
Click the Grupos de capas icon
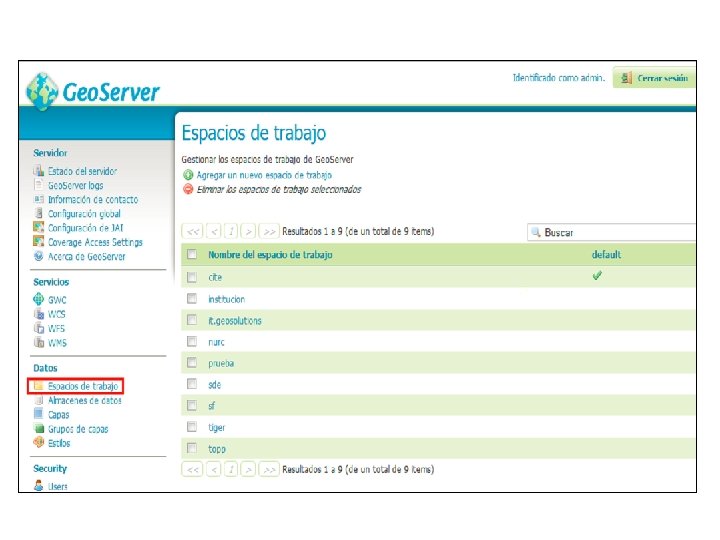[x=39, y=428]
